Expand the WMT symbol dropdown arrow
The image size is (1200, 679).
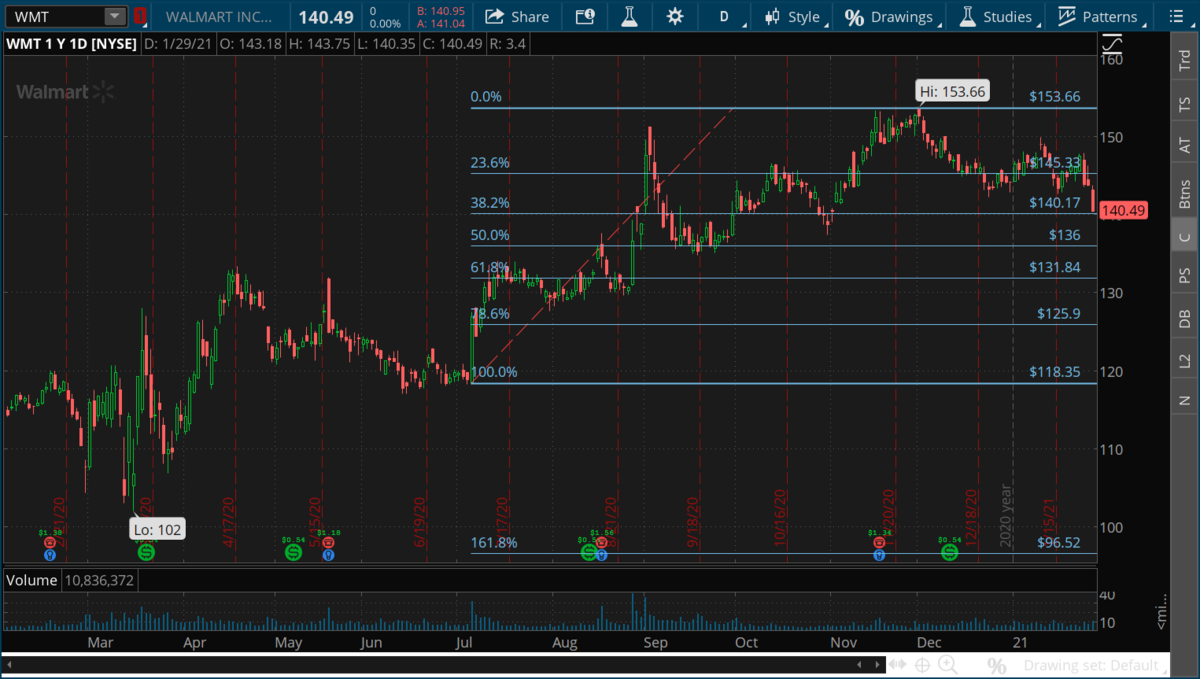[x=115, y=16]
